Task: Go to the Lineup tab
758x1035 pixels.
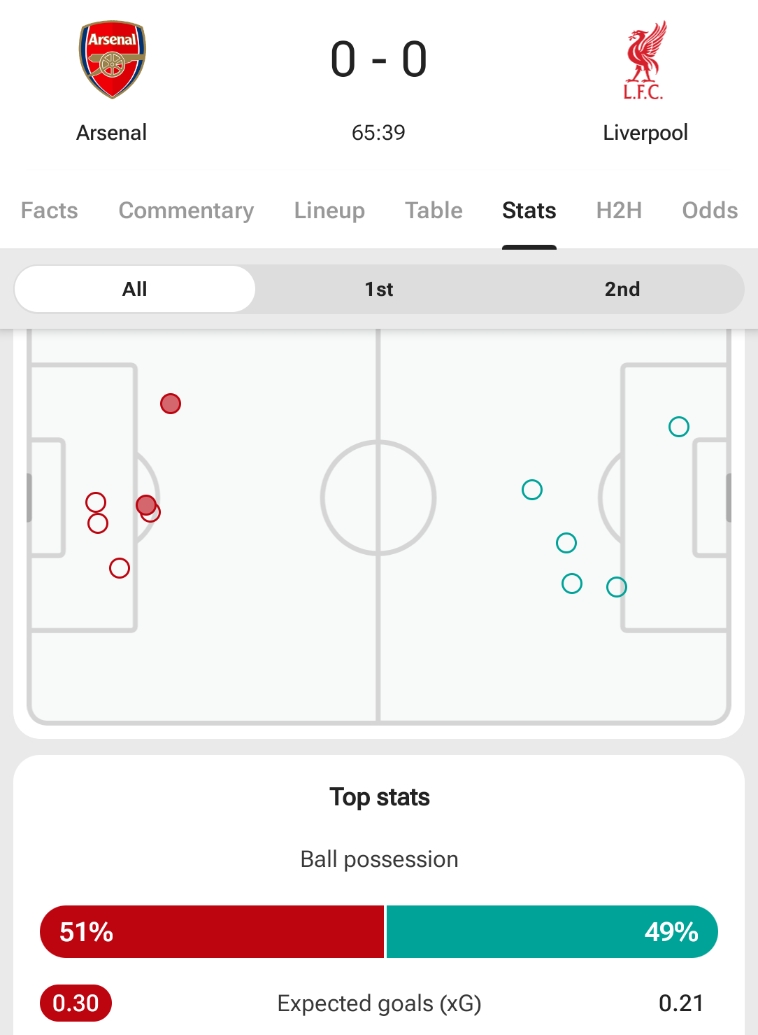Action: (329, 211)
